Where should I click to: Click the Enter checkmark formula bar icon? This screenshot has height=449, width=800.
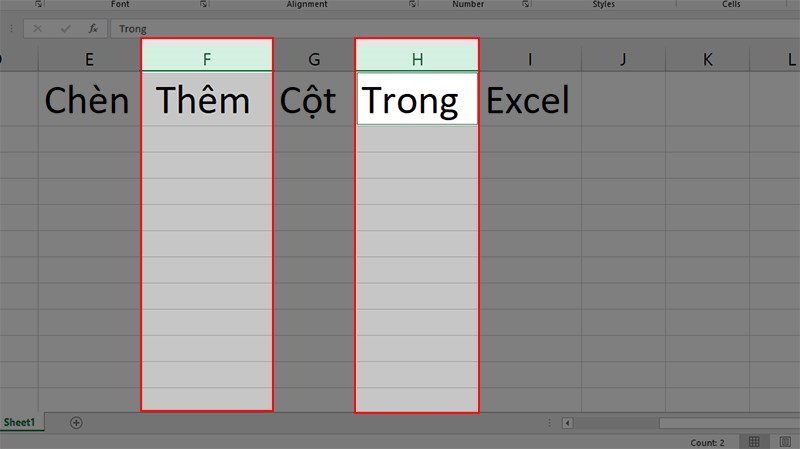click(x=65, y=29)
